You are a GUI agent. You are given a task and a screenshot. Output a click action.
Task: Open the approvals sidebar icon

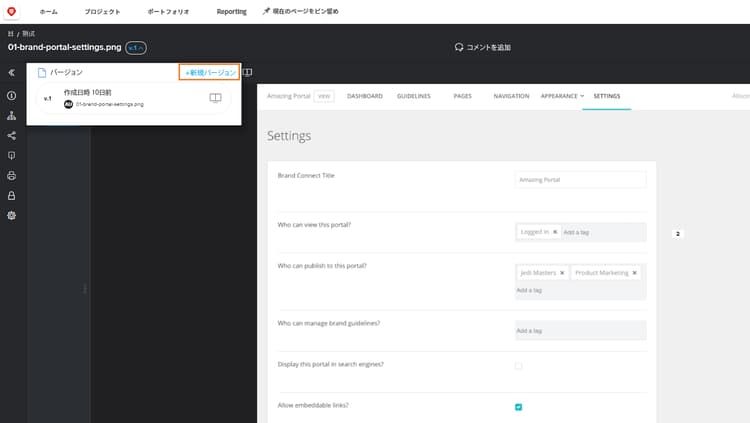point(11,156)
